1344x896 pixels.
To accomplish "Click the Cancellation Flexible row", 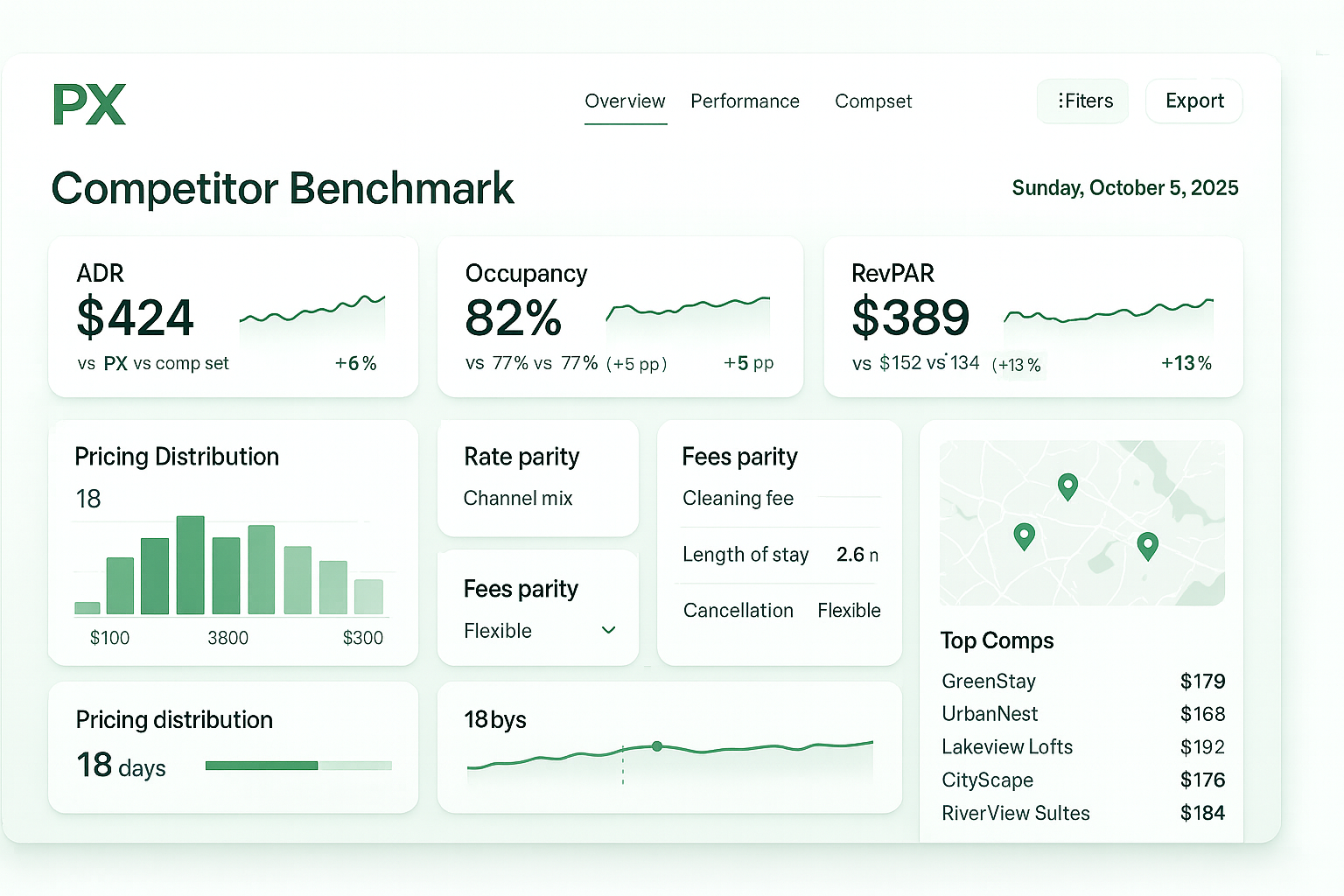I will tap(780, 611).
